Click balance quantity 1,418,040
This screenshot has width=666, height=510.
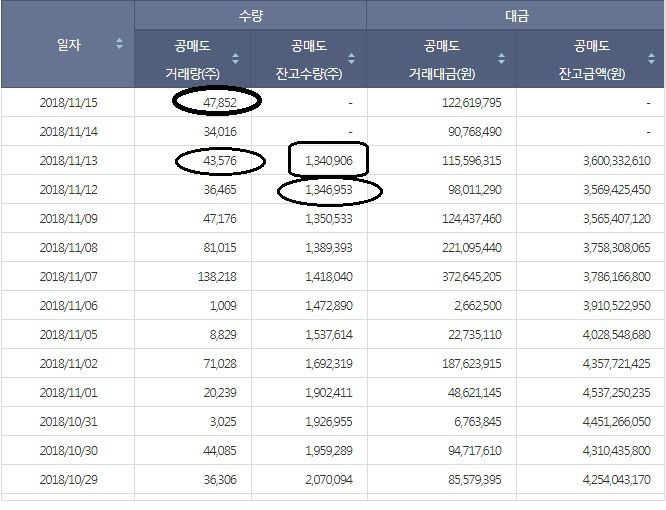point(329,276)
